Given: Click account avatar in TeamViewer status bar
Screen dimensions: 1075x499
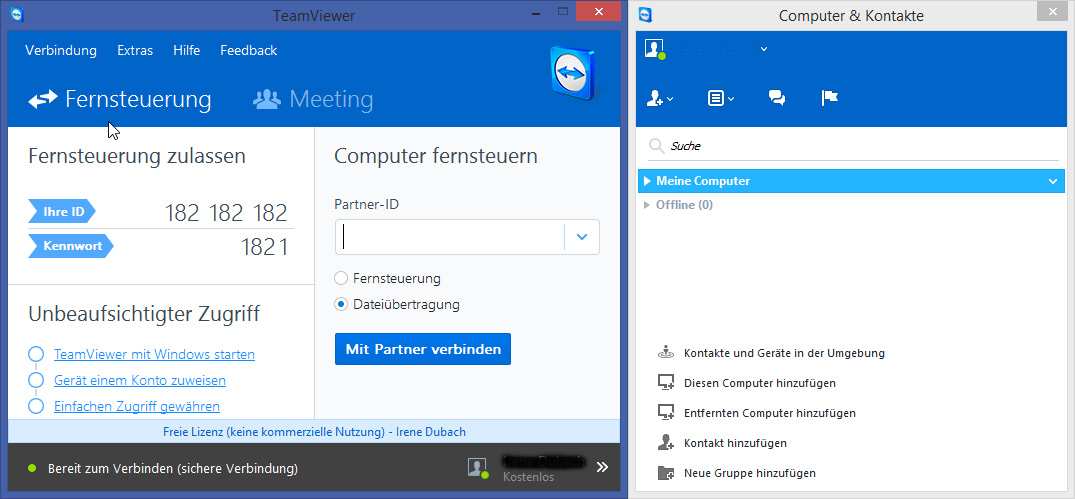Looking at the screenshot, I should coord(478,468).
